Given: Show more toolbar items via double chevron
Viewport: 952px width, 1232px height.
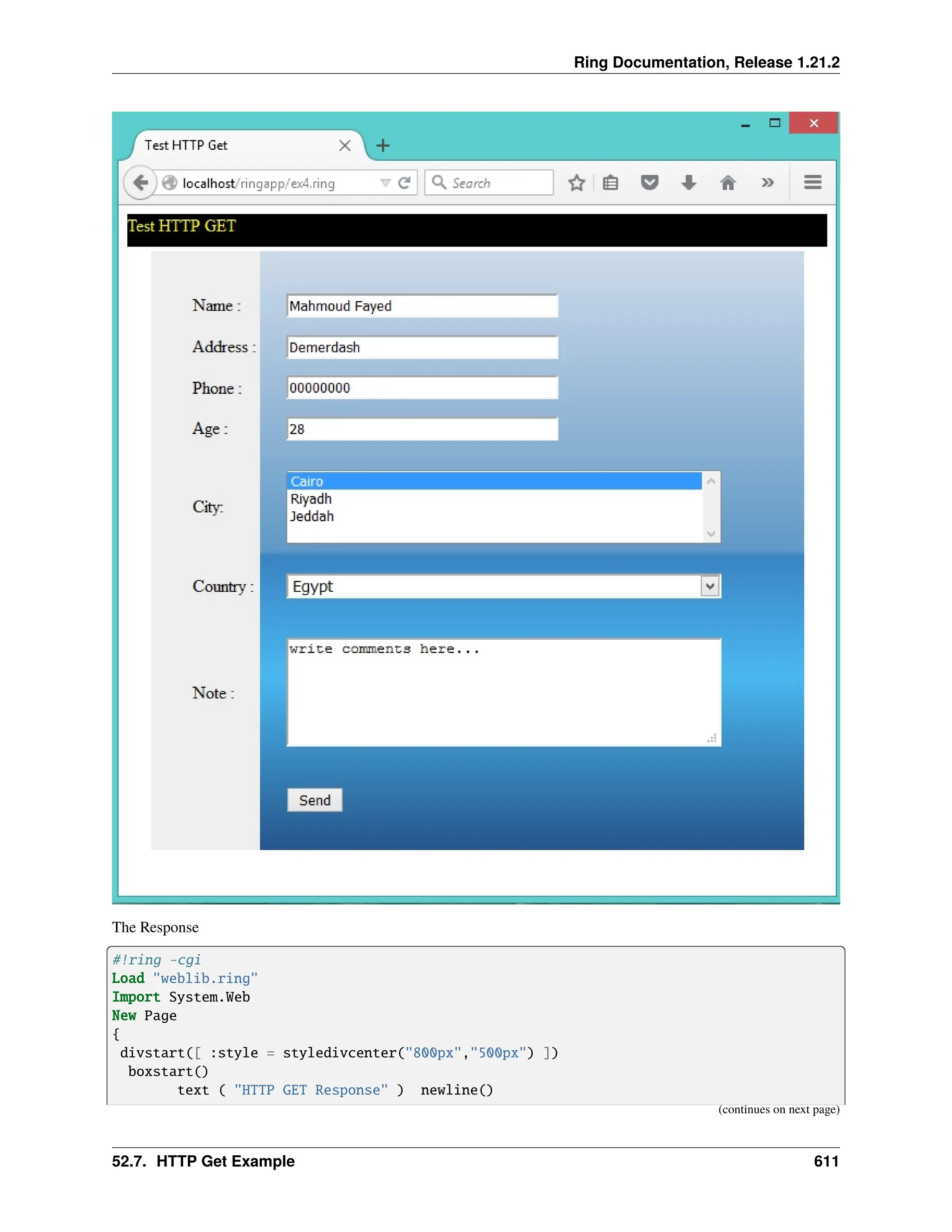Looking at the screenshot, I should [767, 183].
